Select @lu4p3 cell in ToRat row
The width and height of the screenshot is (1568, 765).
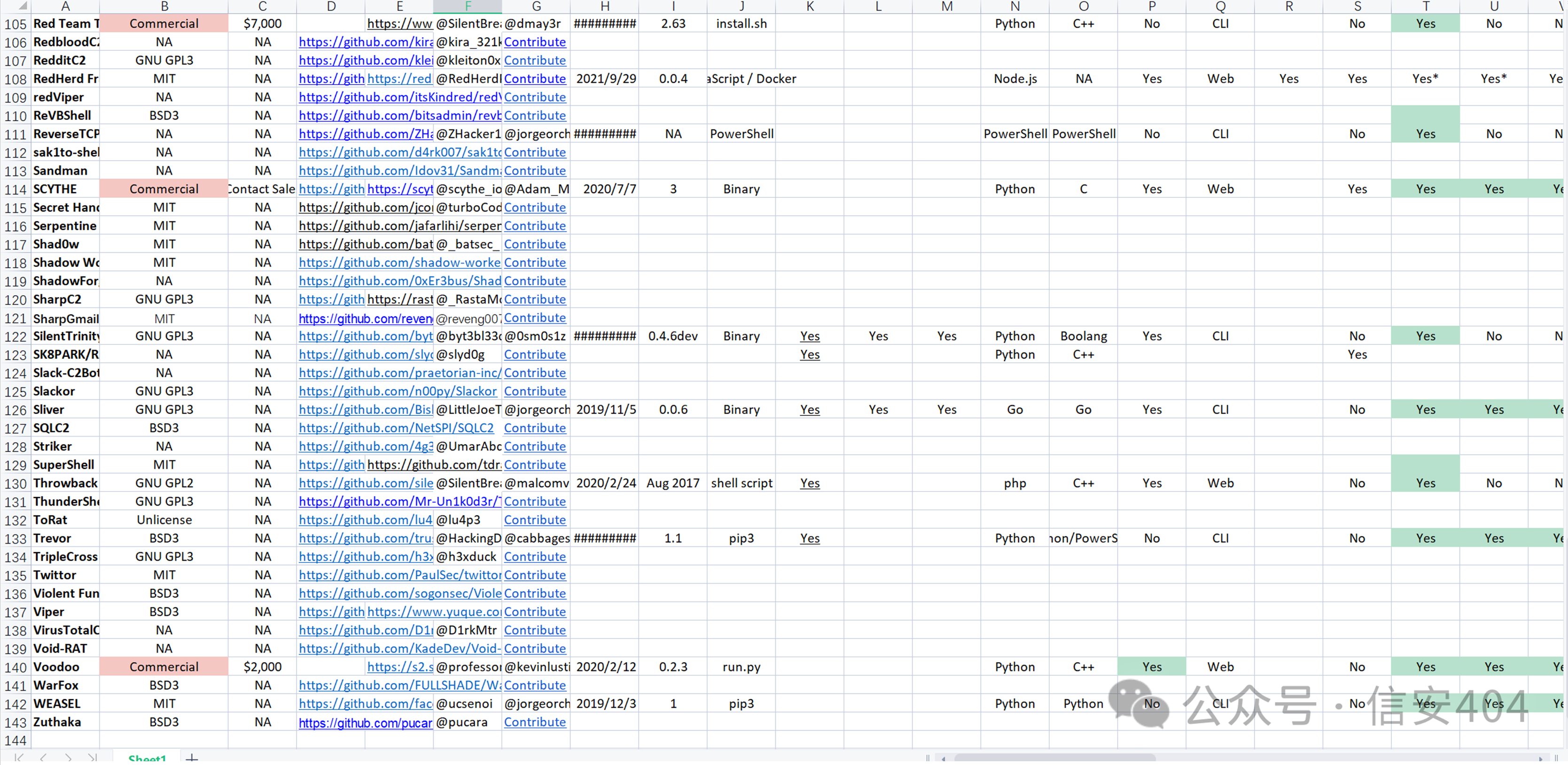(x=468, y=520)
